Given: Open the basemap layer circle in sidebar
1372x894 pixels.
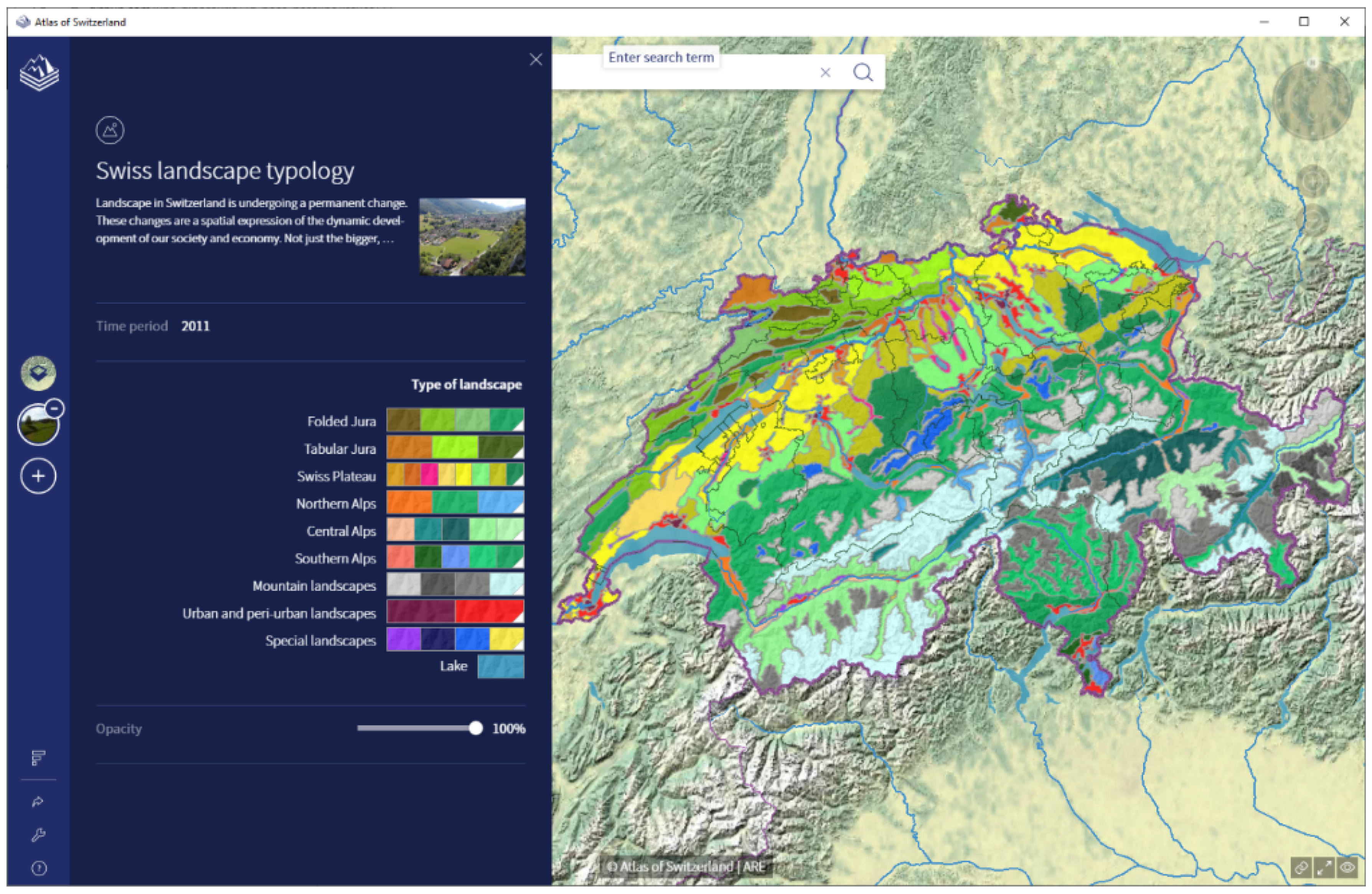Looking at the screenshot, I should (38, 373).
